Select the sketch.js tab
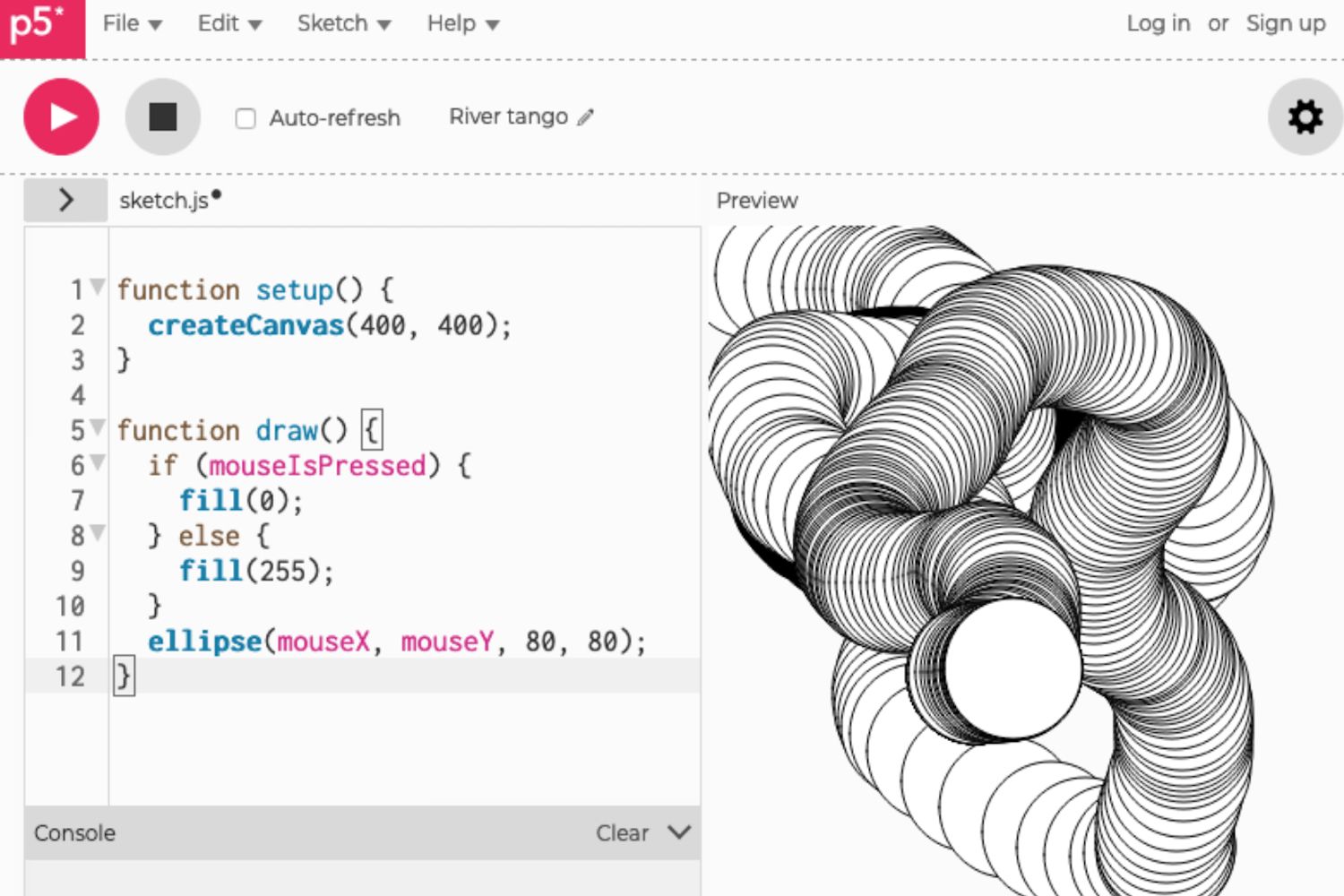 tap(166, 200)
